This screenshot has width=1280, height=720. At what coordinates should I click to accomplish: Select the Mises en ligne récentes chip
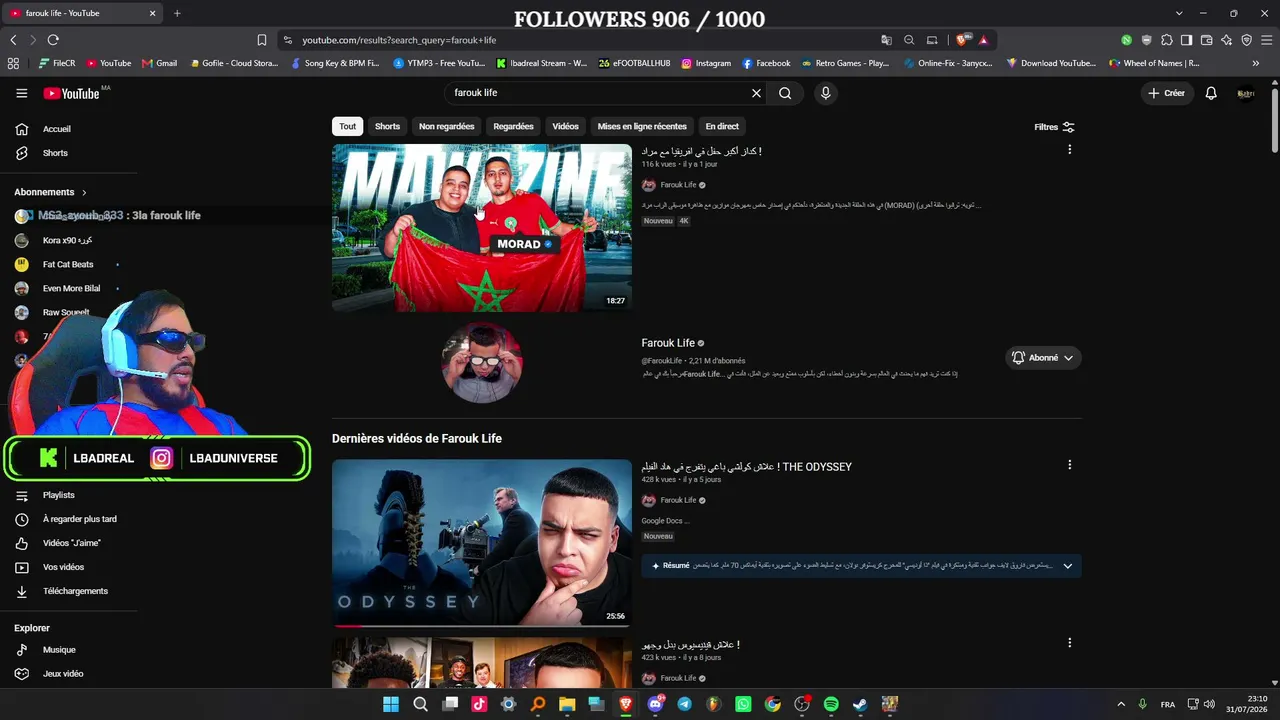click(642, 127)
